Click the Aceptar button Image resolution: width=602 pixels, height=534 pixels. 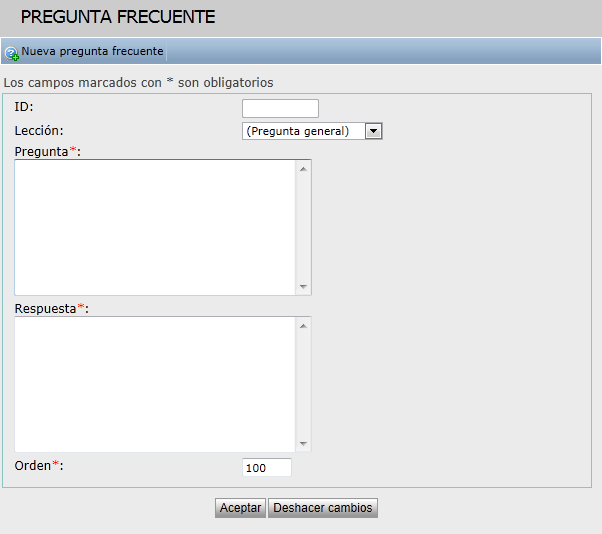(240, 508)
